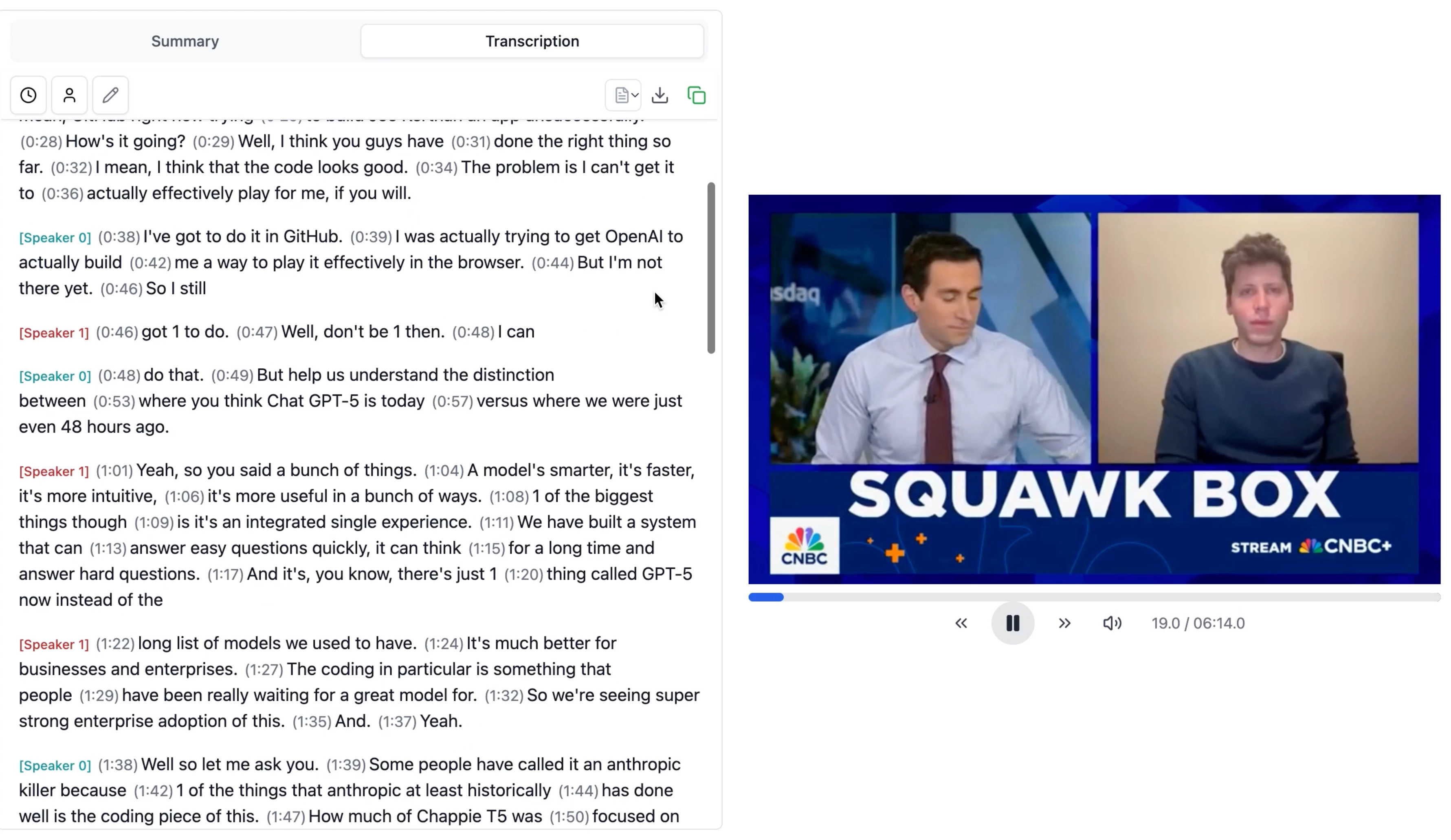Toggle timestamps with the clock icon

point(28,95)
